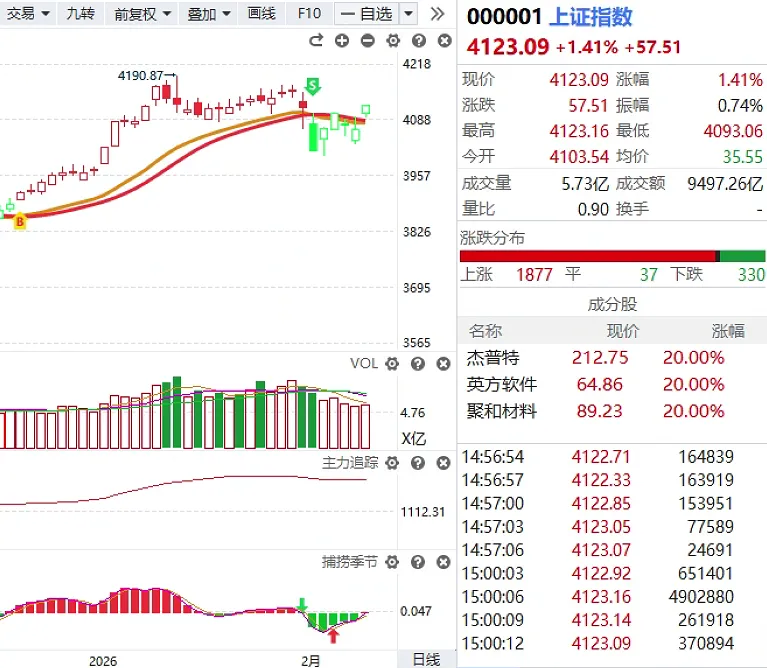767x668 pixels.
Task: Open VOL indicator settings gear
Action: click(x=392, y=364)
